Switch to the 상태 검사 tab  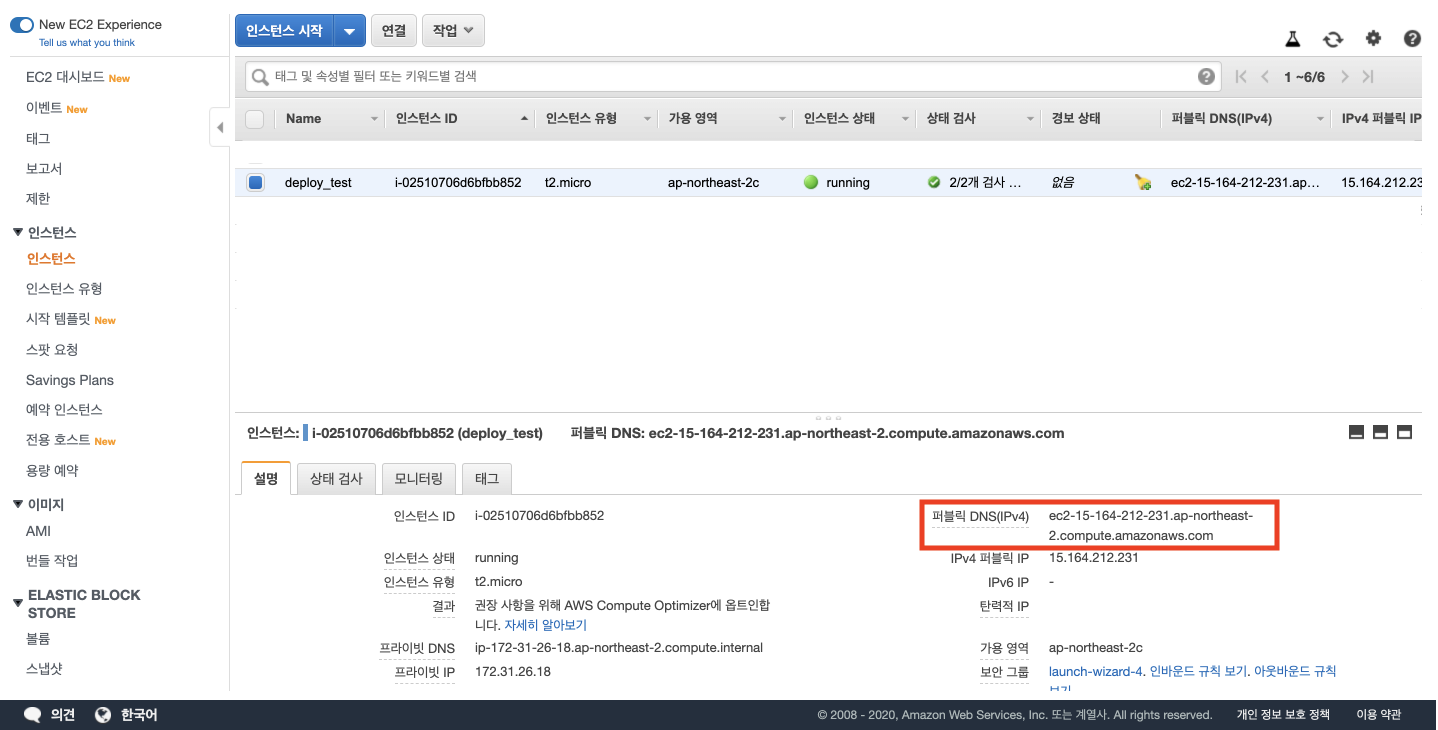tap(336, 479)
